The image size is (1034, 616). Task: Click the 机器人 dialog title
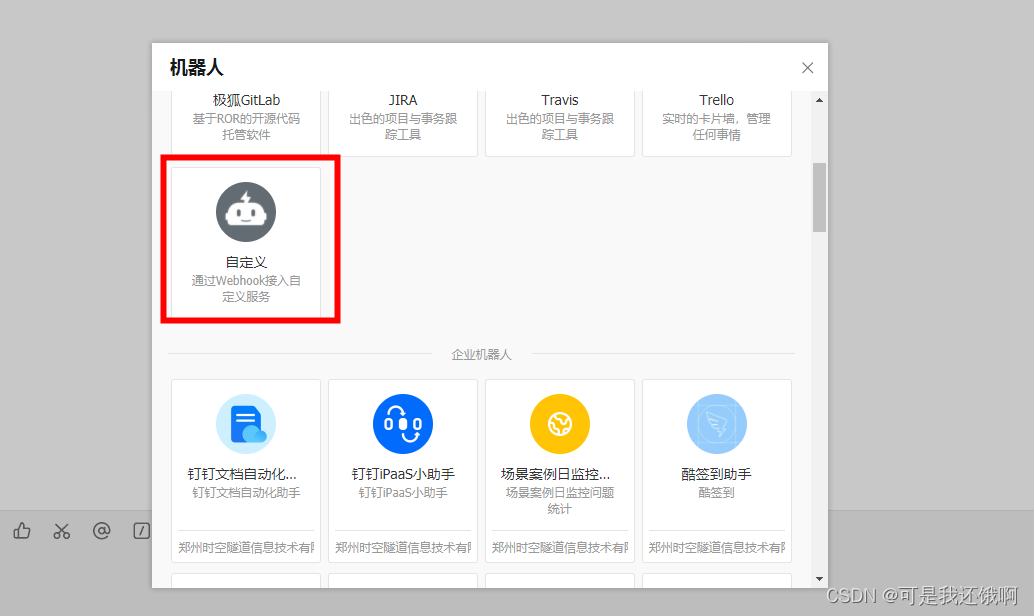click(x=197, y=67)
